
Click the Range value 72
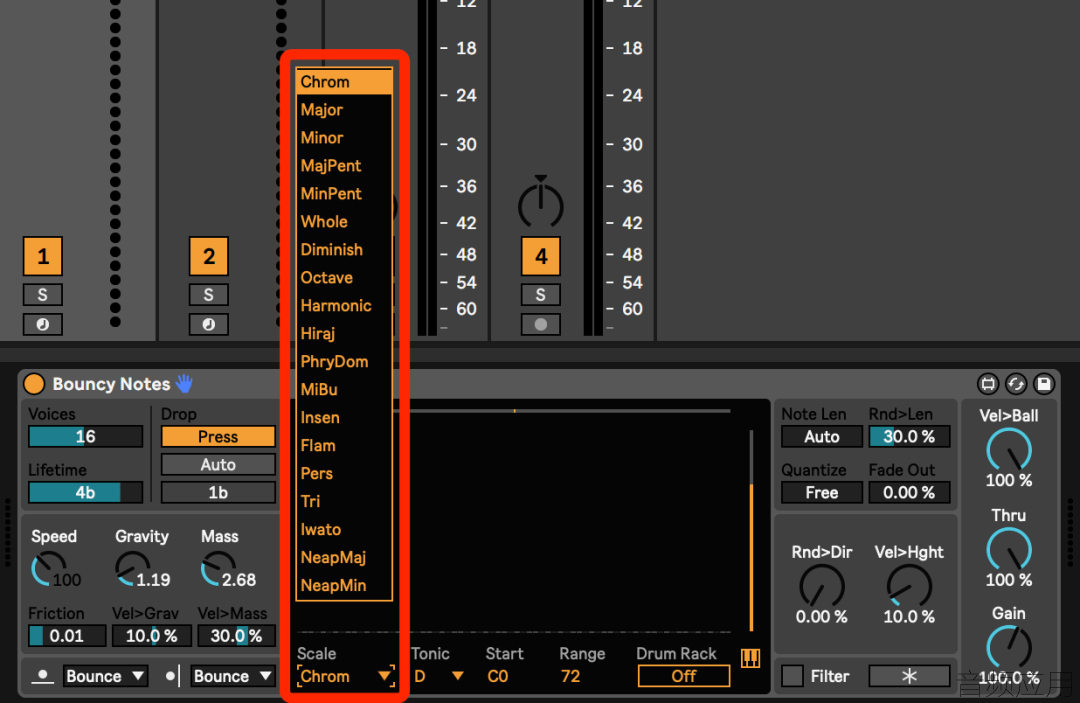click(x=570, y=676)
